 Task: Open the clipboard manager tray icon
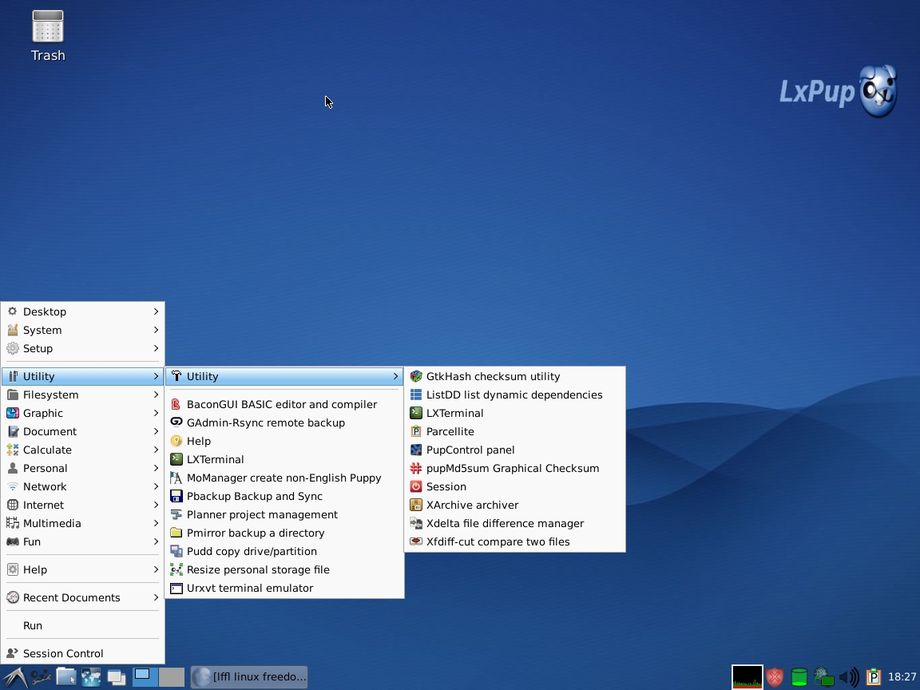pos(873,677)
